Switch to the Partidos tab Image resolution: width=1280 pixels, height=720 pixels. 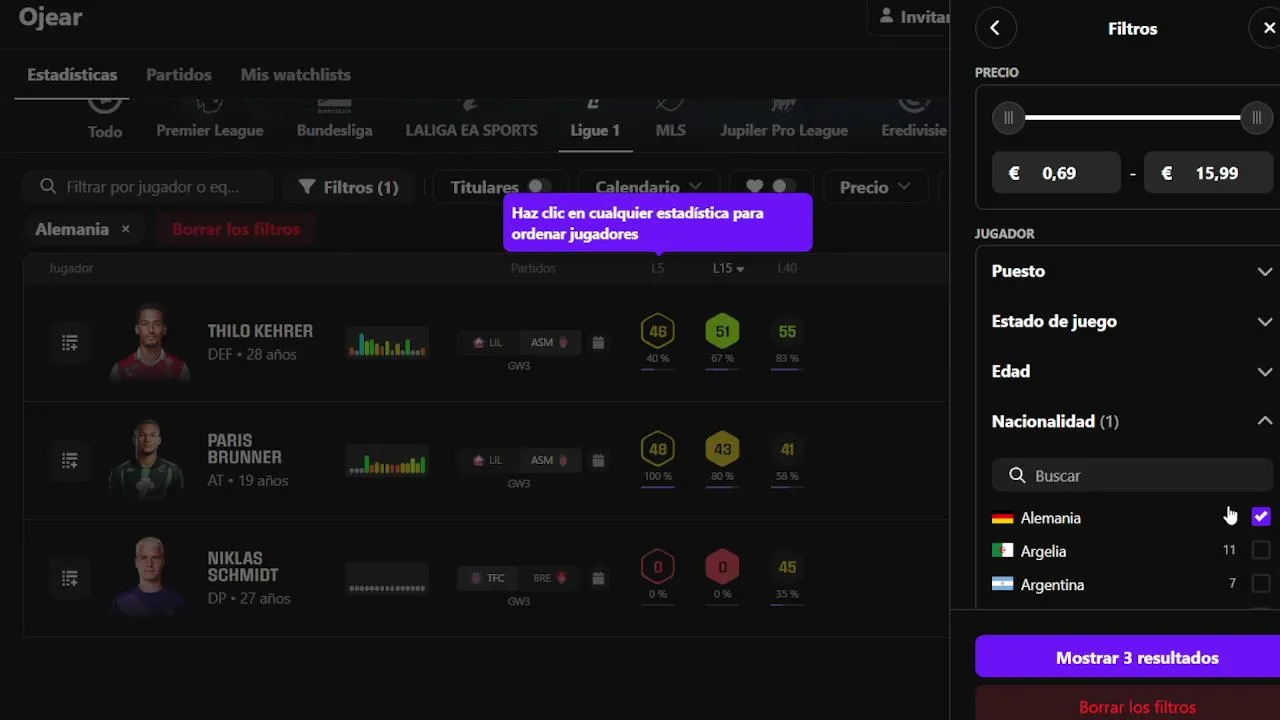click(179, 74)
